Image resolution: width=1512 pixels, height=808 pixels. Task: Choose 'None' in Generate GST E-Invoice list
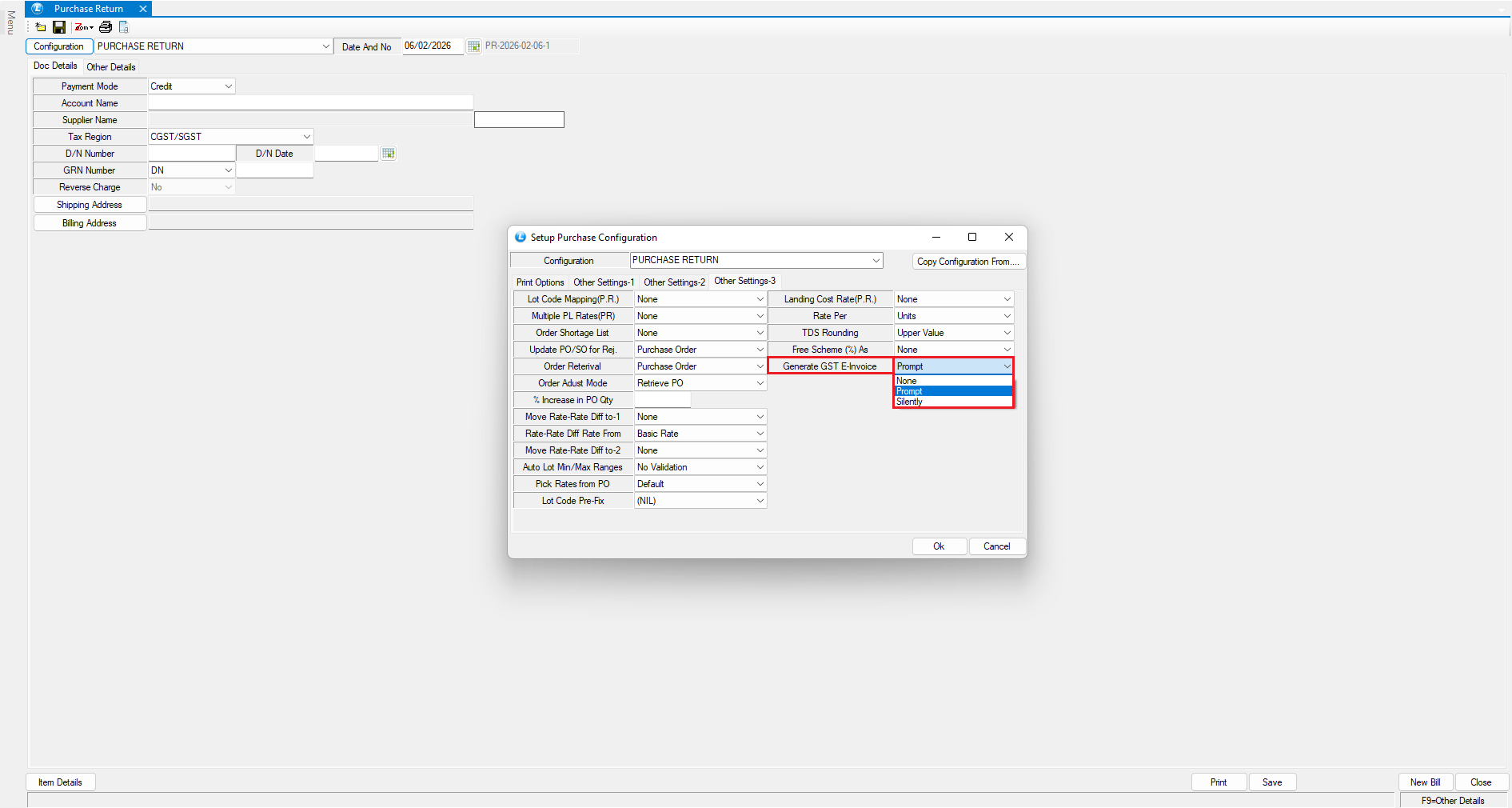(x=907, y=381)
